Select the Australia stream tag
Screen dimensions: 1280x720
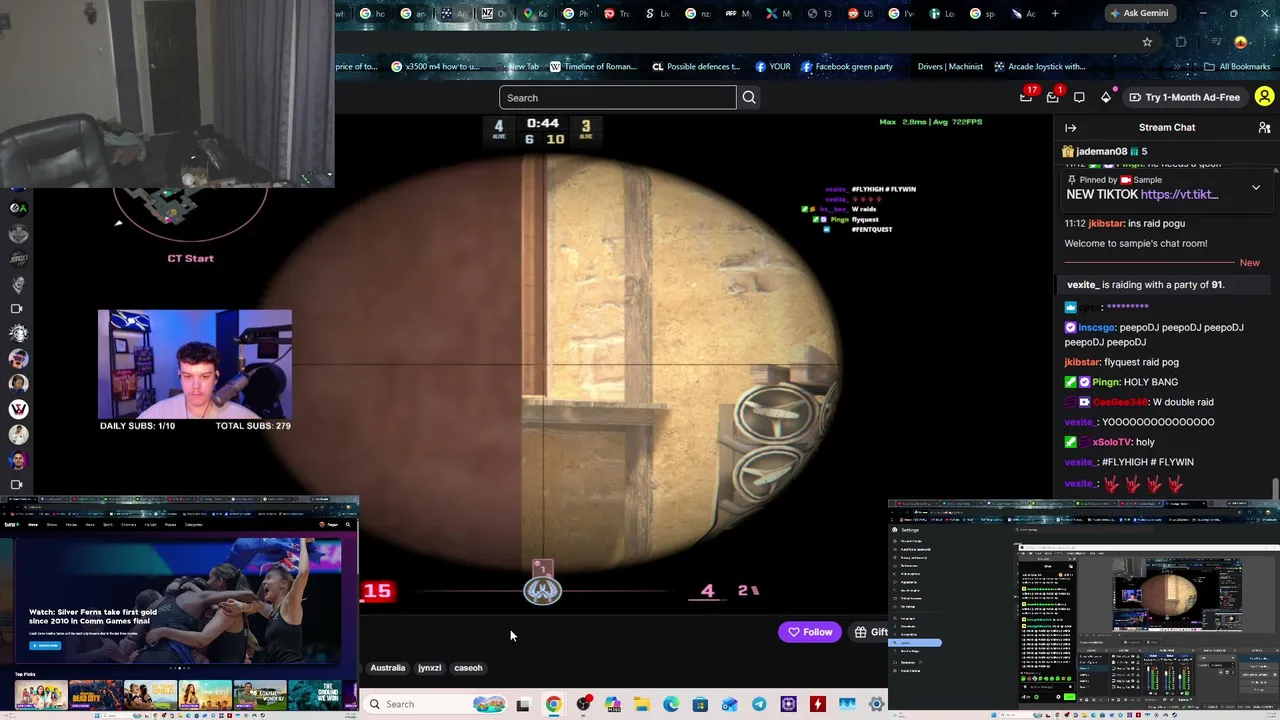pyautogui.click(x=388, y=668)
